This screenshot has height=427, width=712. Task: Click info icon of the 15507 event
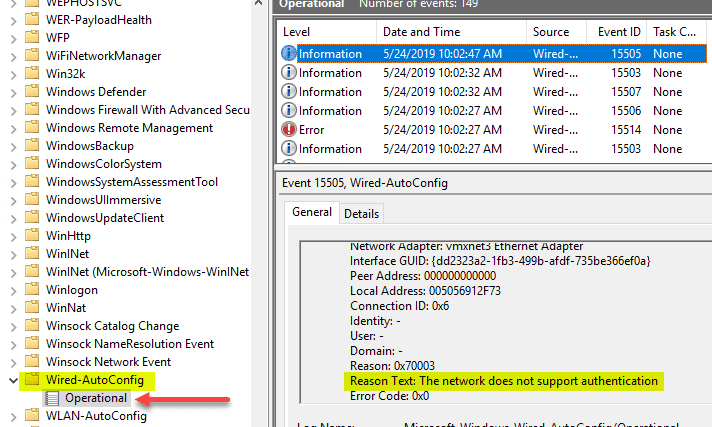click(290, 92)
